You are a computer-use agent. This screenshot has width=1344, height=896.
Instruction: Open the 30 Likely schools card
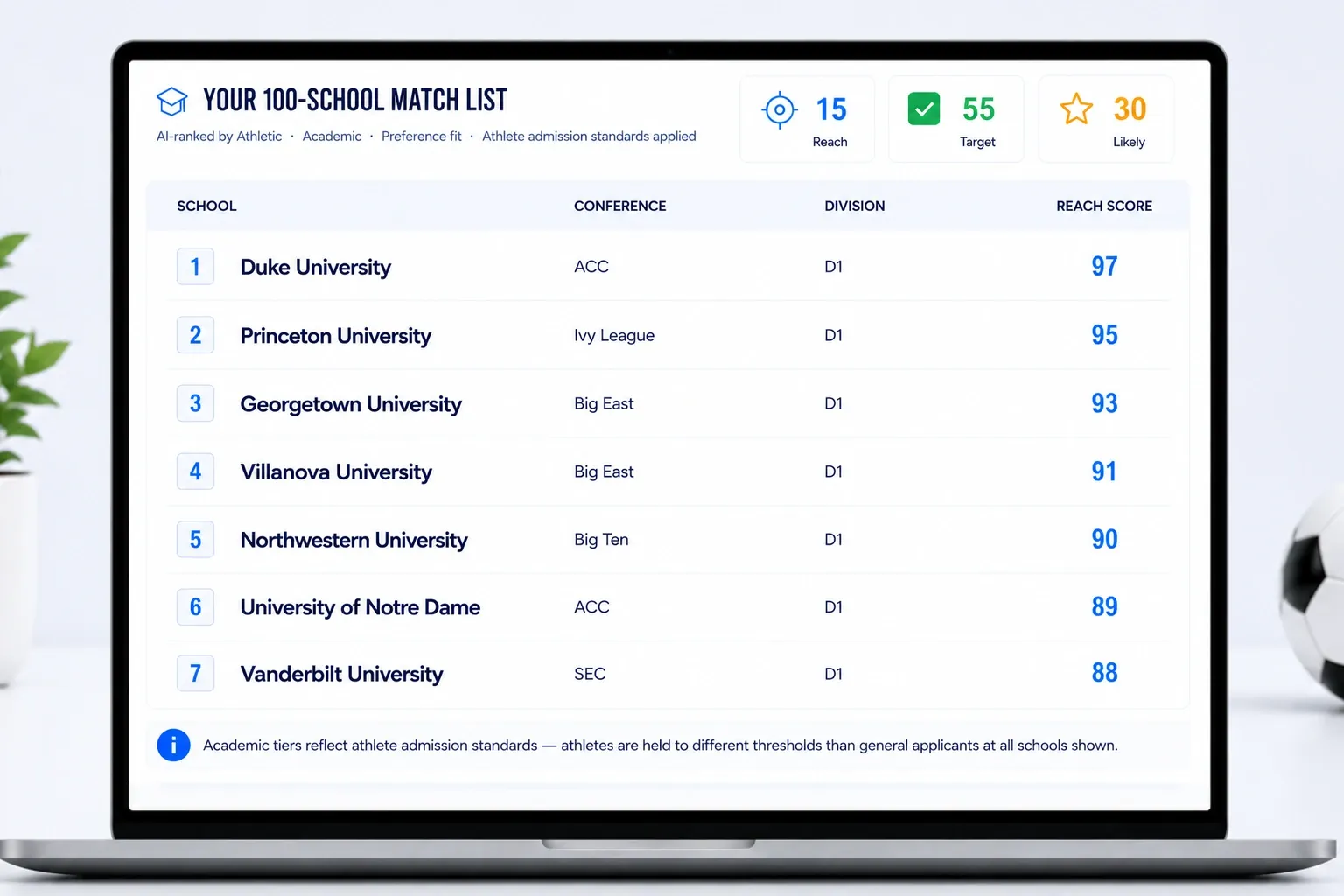[1106, 119]
